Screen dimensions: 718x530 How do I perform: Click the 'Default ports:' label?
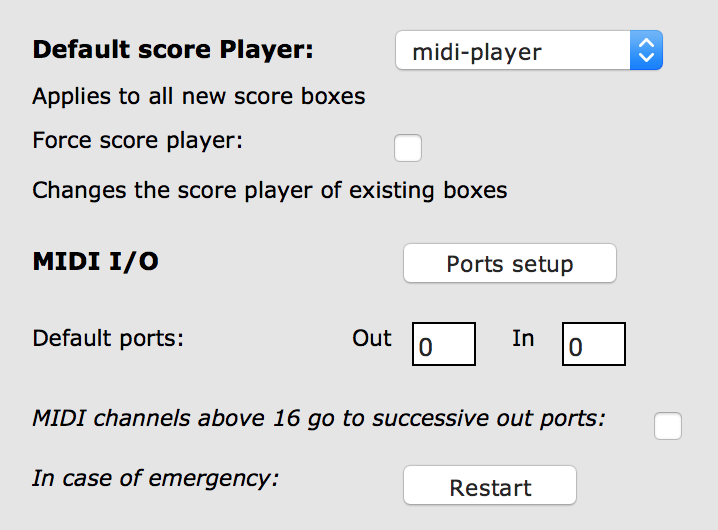(108, 339)
